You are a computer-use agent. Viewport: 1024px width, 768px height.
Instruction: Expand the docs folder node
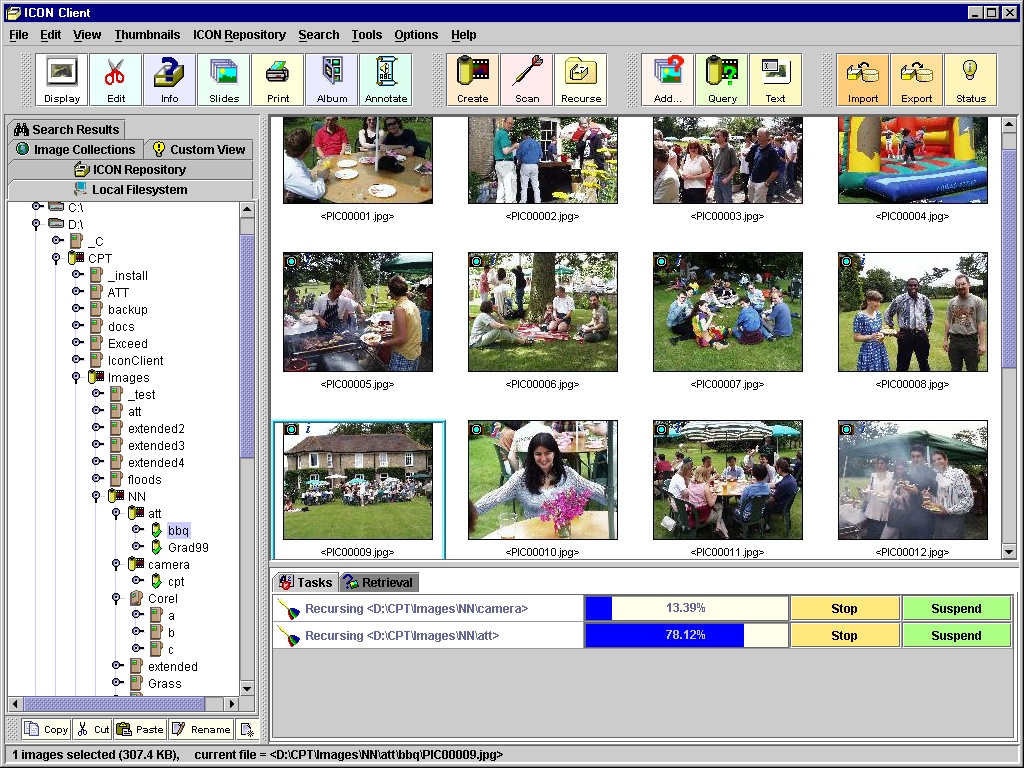pos(77,327)
